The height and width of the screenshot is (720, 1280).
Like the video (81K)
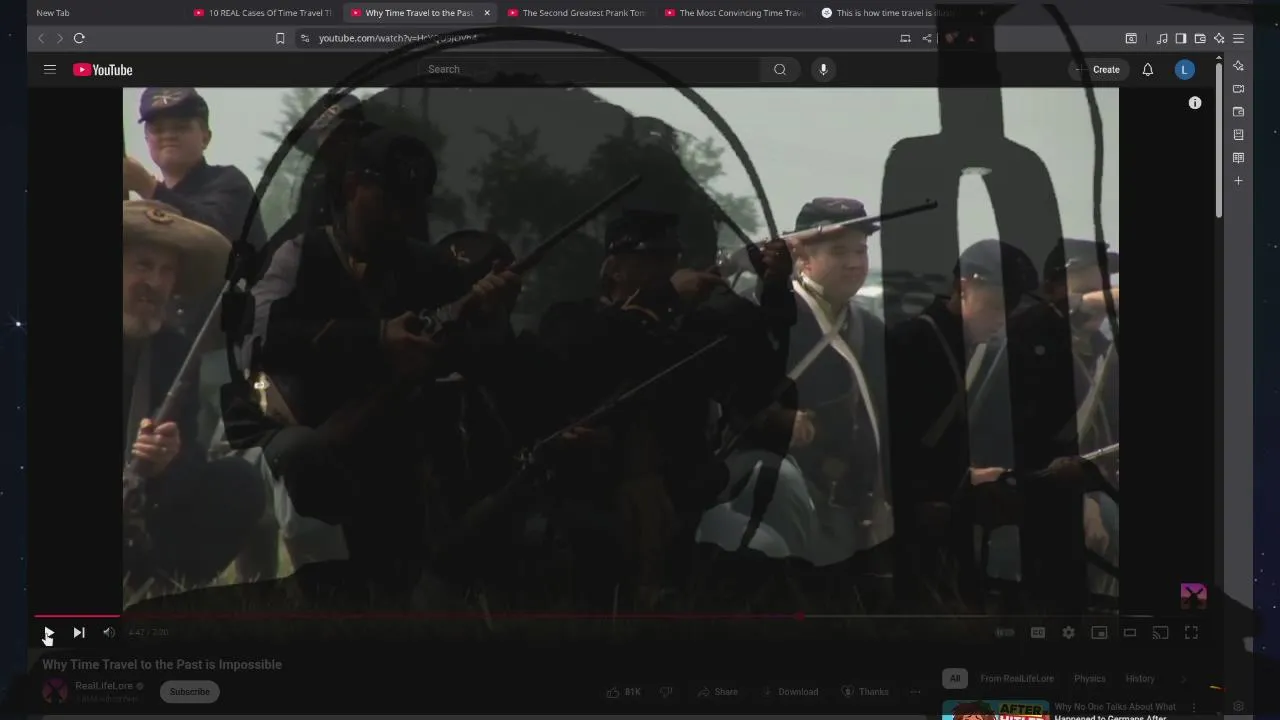[624, 691]
